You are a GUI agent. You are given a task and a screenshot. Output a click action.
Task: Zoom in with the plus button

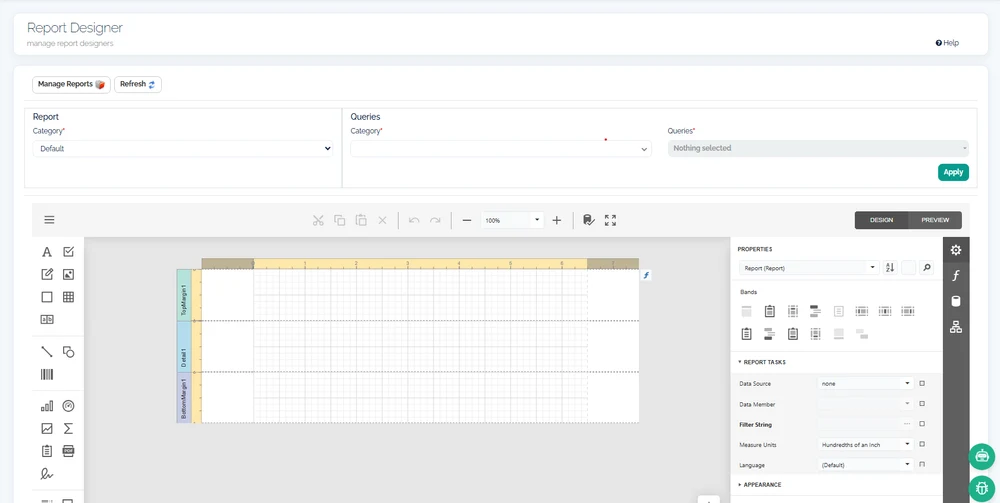point(557,220)
